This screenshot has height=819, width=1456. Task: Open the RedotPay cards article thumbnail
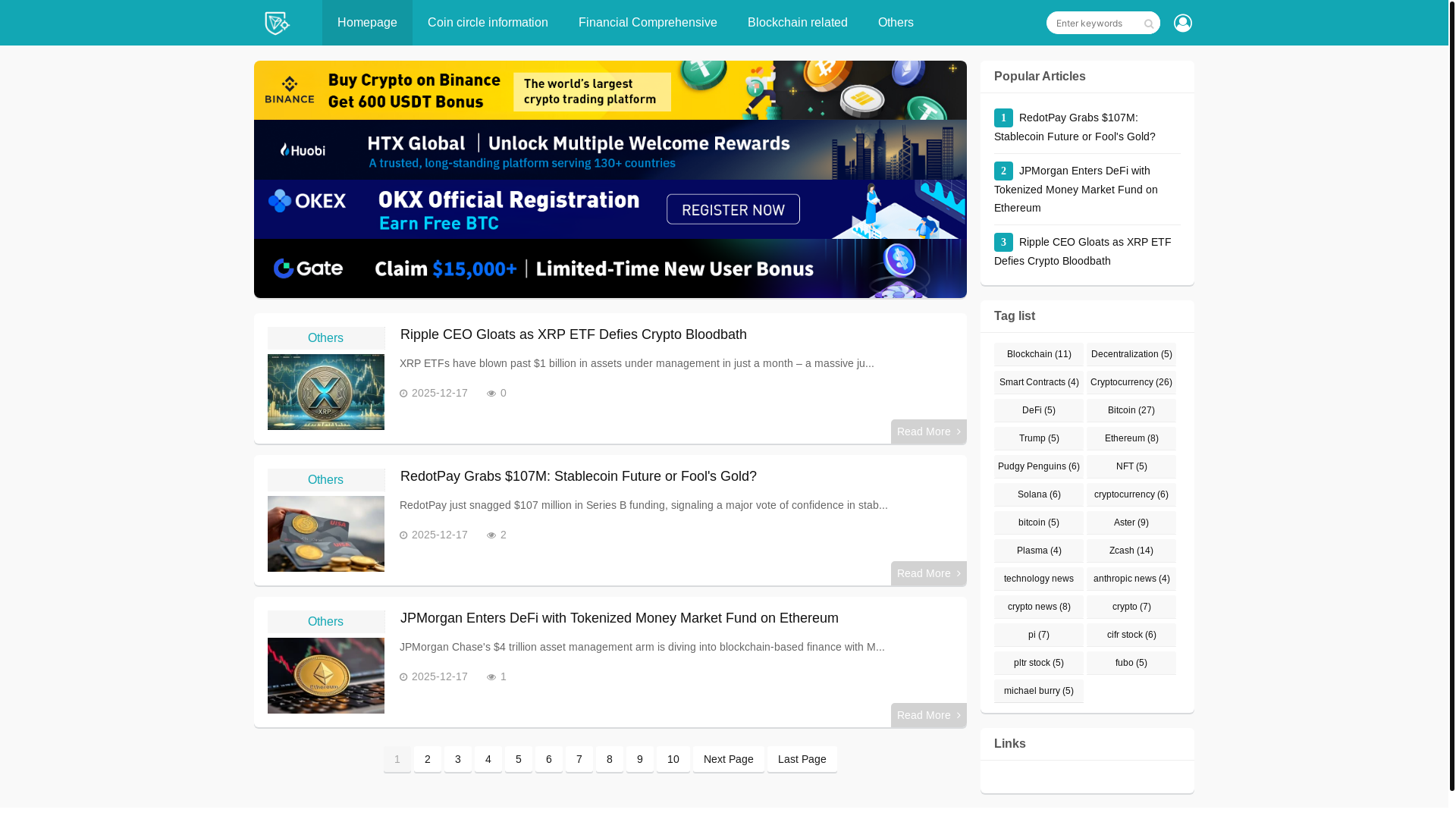[x=326, y=534]
